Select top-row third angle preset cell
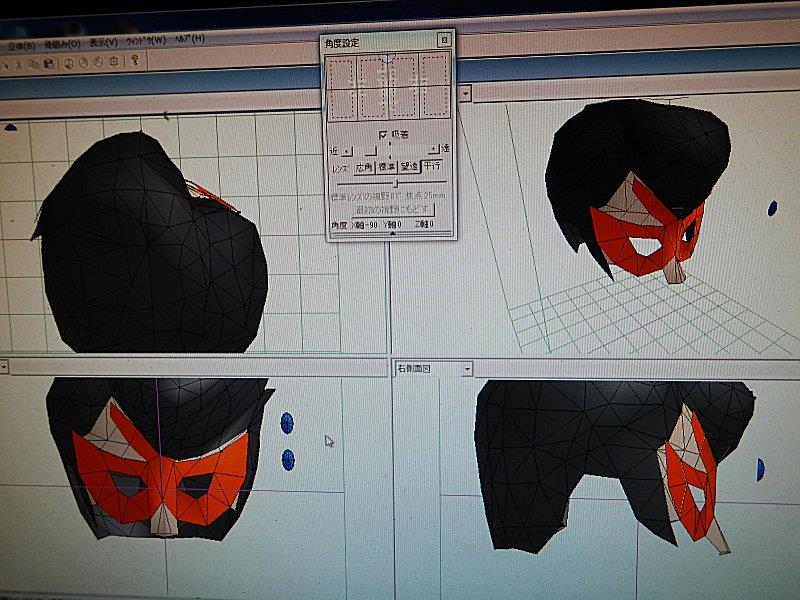The image size is (800, 600). [x=404, y=70]
